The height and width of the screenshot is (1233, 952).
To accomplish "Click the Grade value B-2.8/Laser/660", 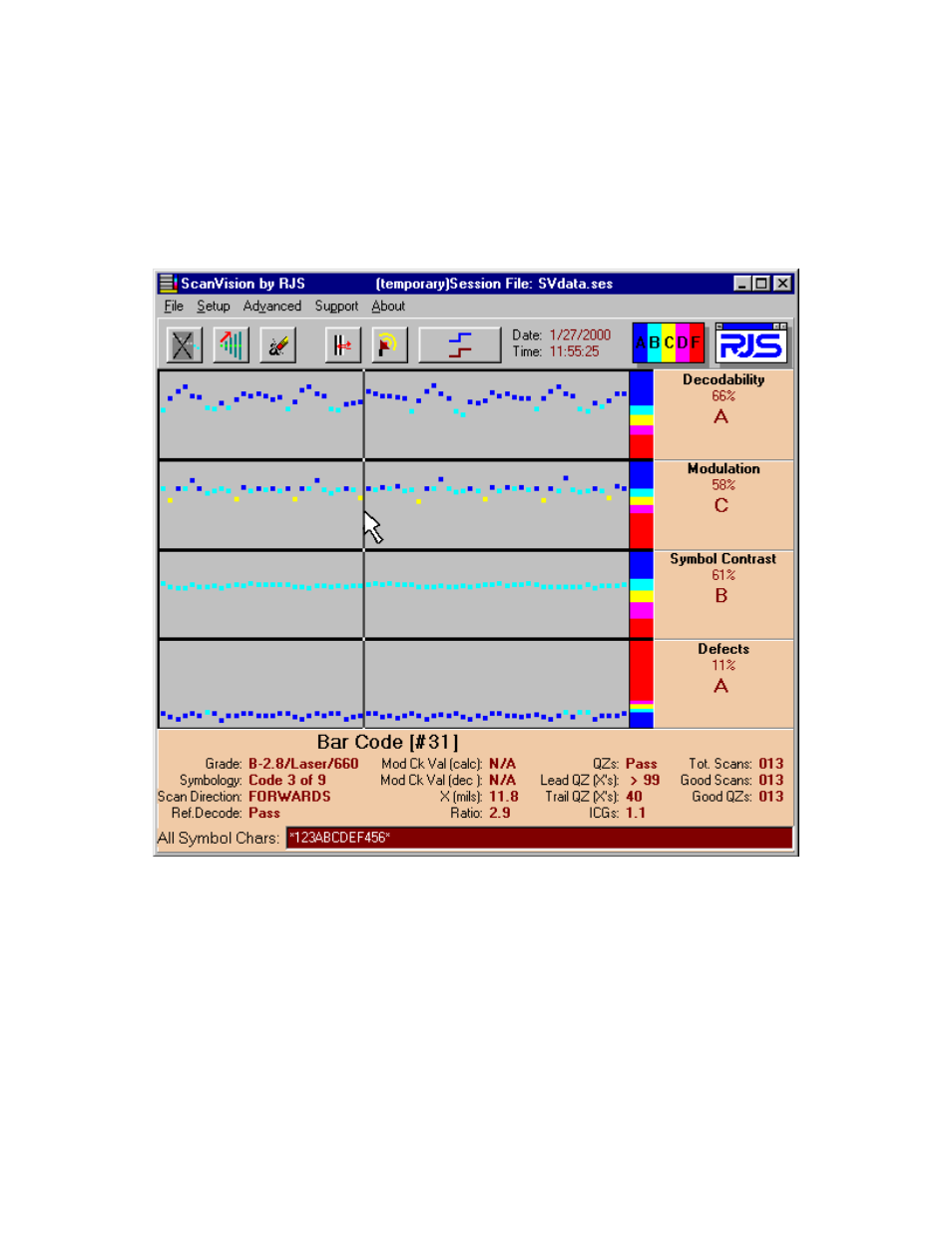I will pos(303,764).
